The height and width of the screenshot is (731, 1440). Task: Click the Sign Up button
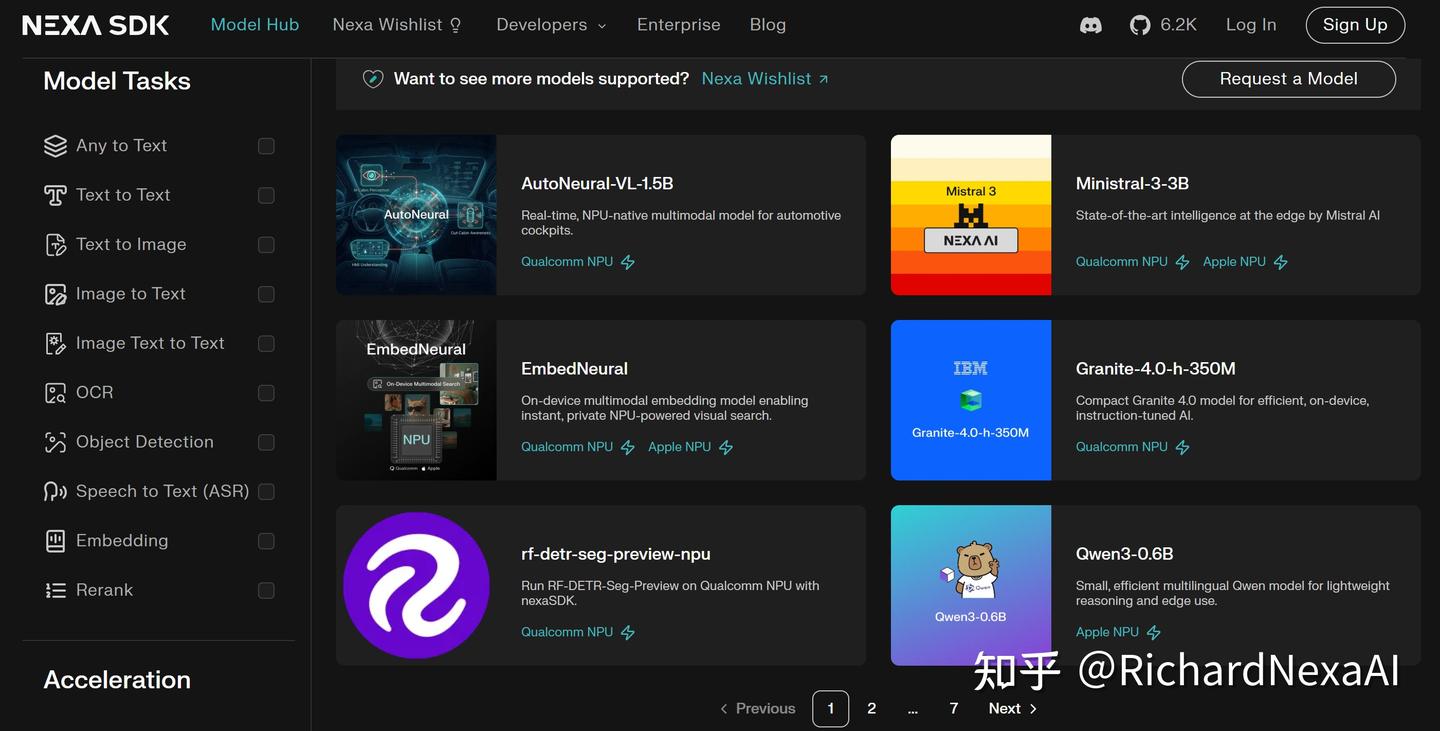(x=1355, y=25)
